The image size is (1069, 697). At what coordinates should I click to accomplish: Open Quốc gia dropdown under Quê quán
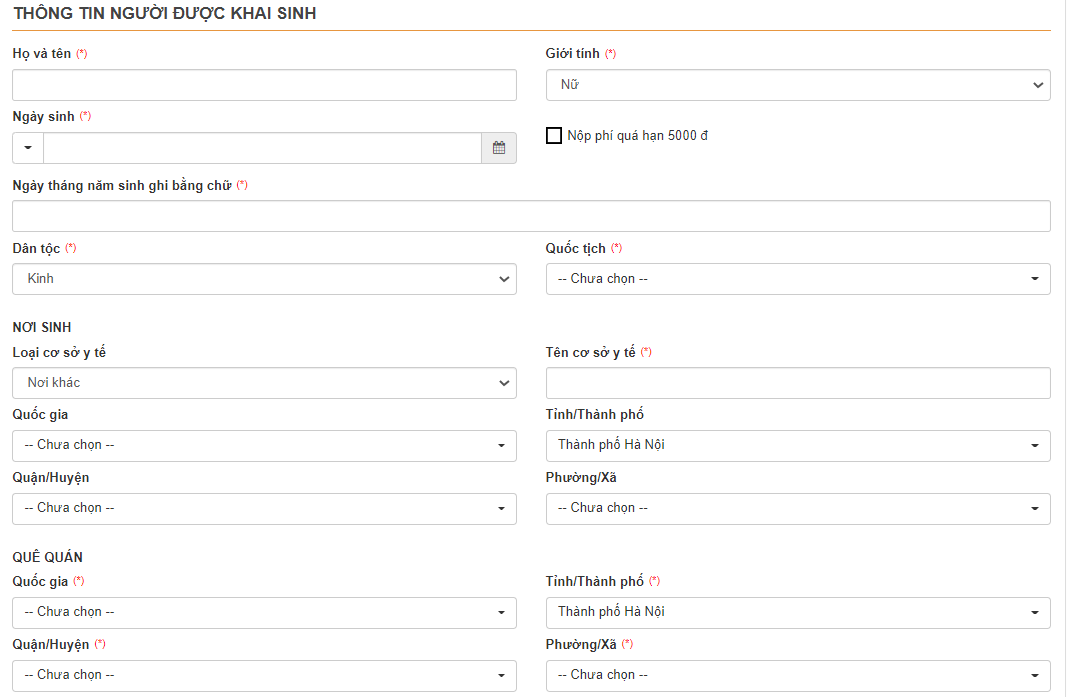264,612
